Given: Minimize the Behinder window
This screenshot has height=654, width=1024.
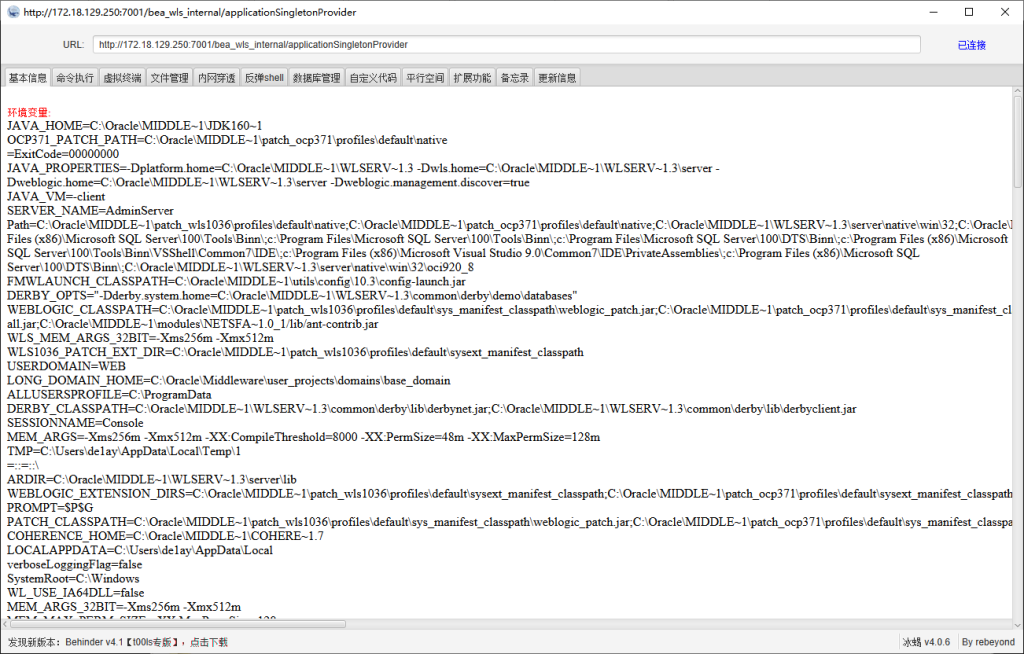Looking at the screenshot, I should click(933, 12).
